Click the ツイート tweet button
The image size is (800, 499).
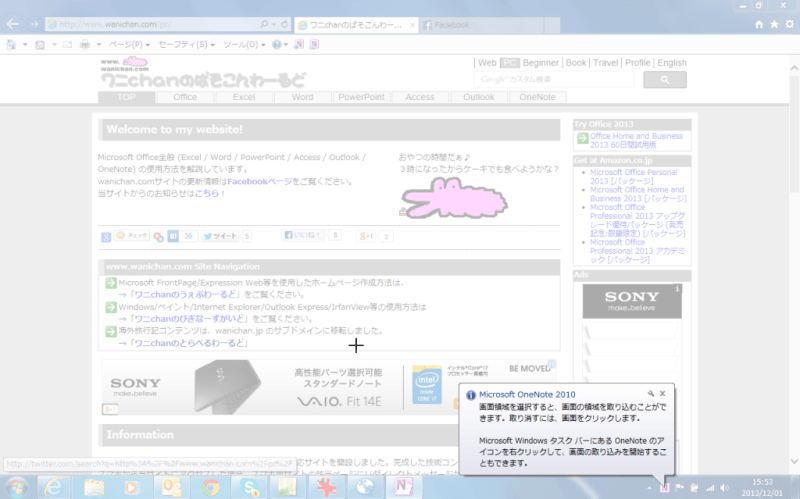coord(220,236)
